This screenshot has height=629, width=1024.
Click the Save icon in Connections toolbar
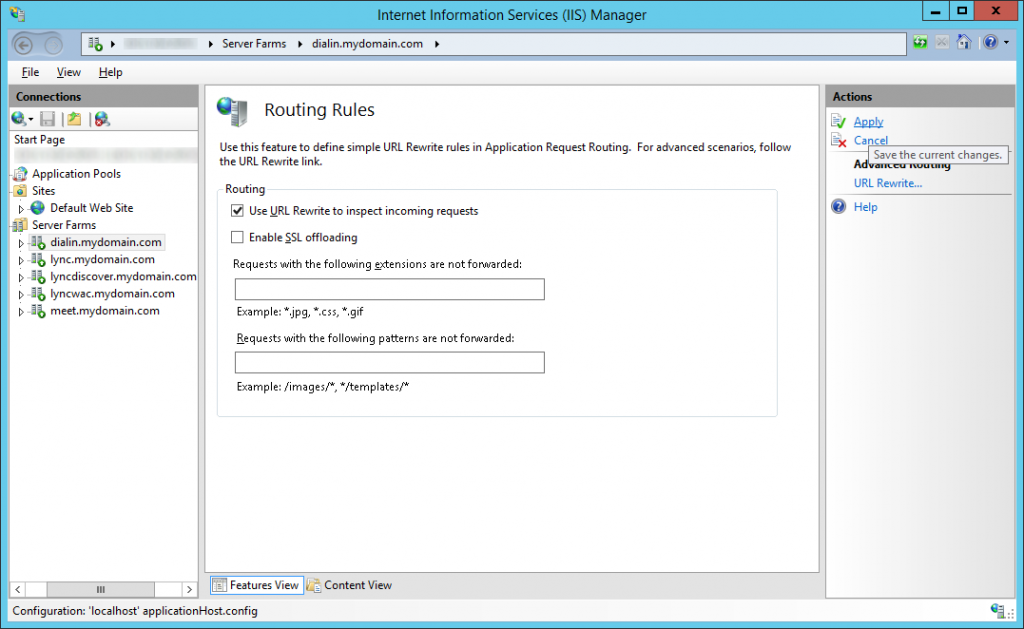[47, 119]
